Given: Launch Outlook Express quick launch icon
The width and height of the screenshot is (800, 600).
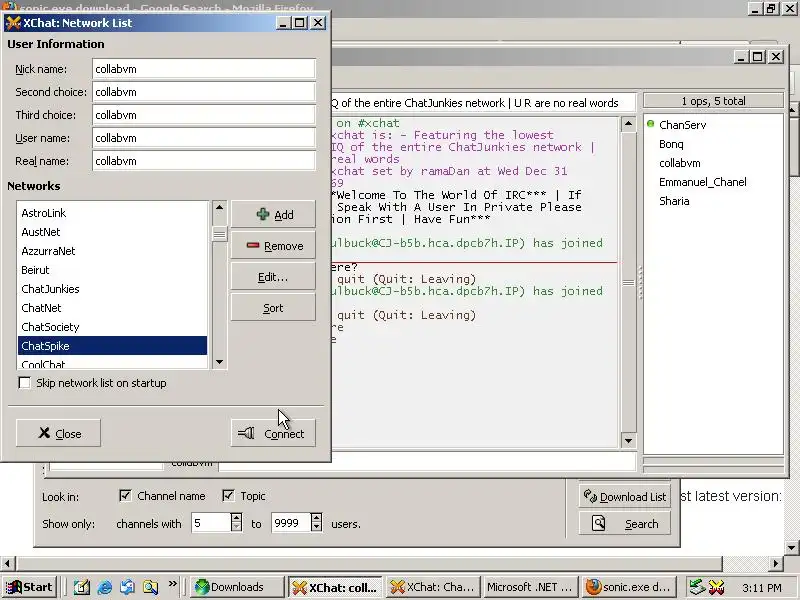Looking at the screenshot, I should pyautogui.click(x=128, y=587).
